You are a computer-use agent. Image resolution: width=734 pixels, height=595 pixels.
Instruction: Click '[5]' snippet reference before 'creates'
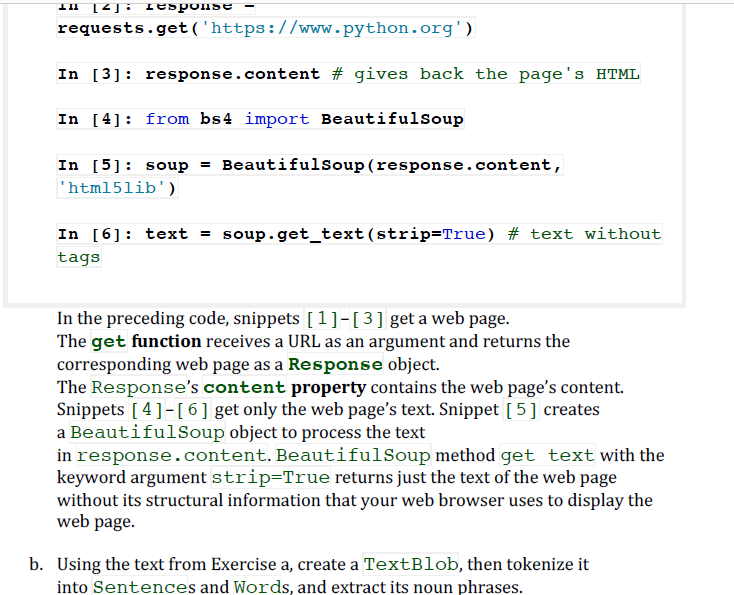coord(521,410)
